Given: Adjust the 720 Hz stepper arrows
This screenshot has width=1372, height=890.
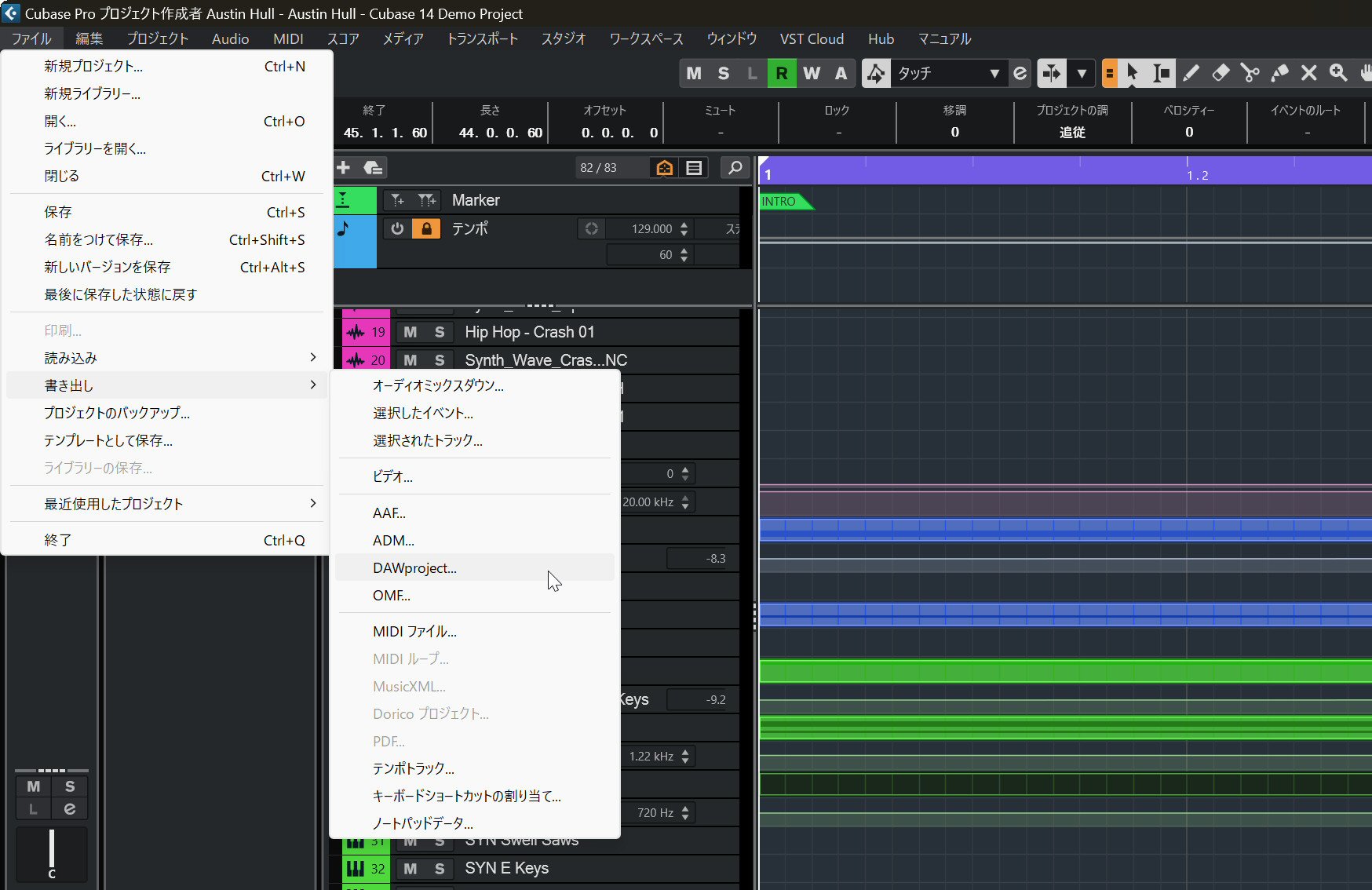Looking at the screenshot, I should click(x=685, y=813).
